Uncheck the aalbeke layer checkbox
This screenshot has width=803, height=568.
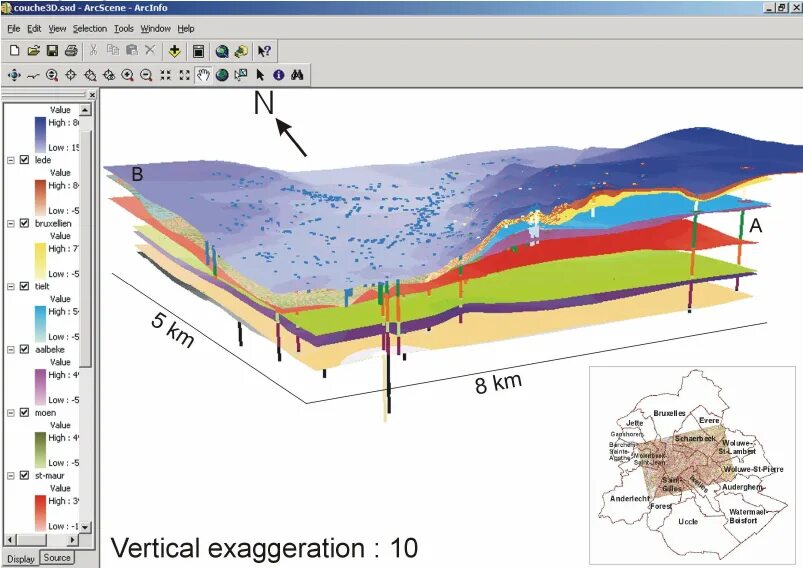[x=24, y=349]
